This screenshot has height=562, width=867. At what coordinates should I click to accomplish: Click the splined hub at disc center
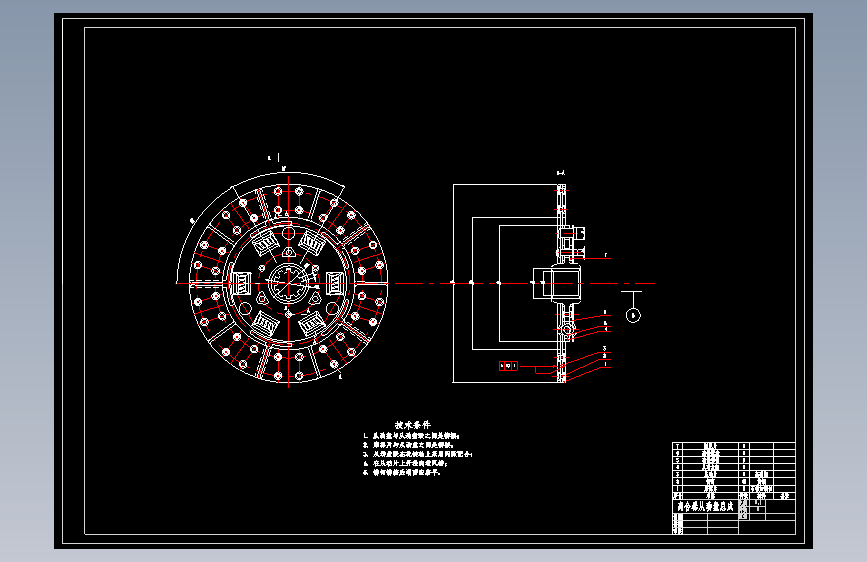coord(288,283)
